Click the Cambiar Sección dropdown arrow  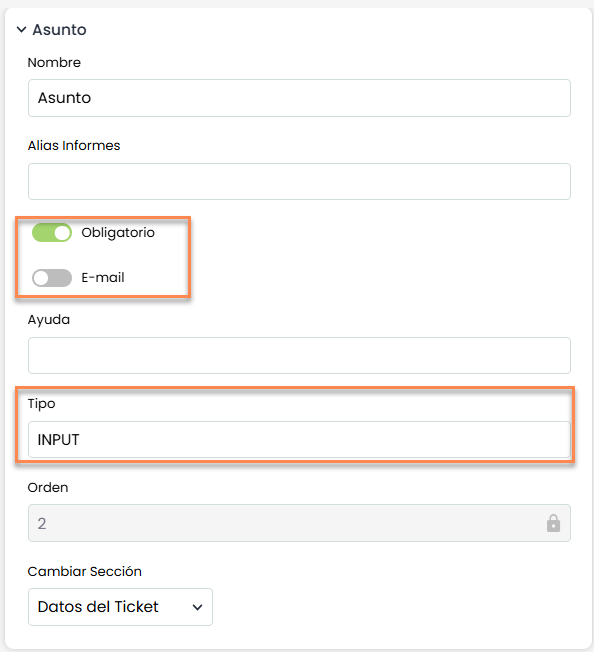(197, 607)
